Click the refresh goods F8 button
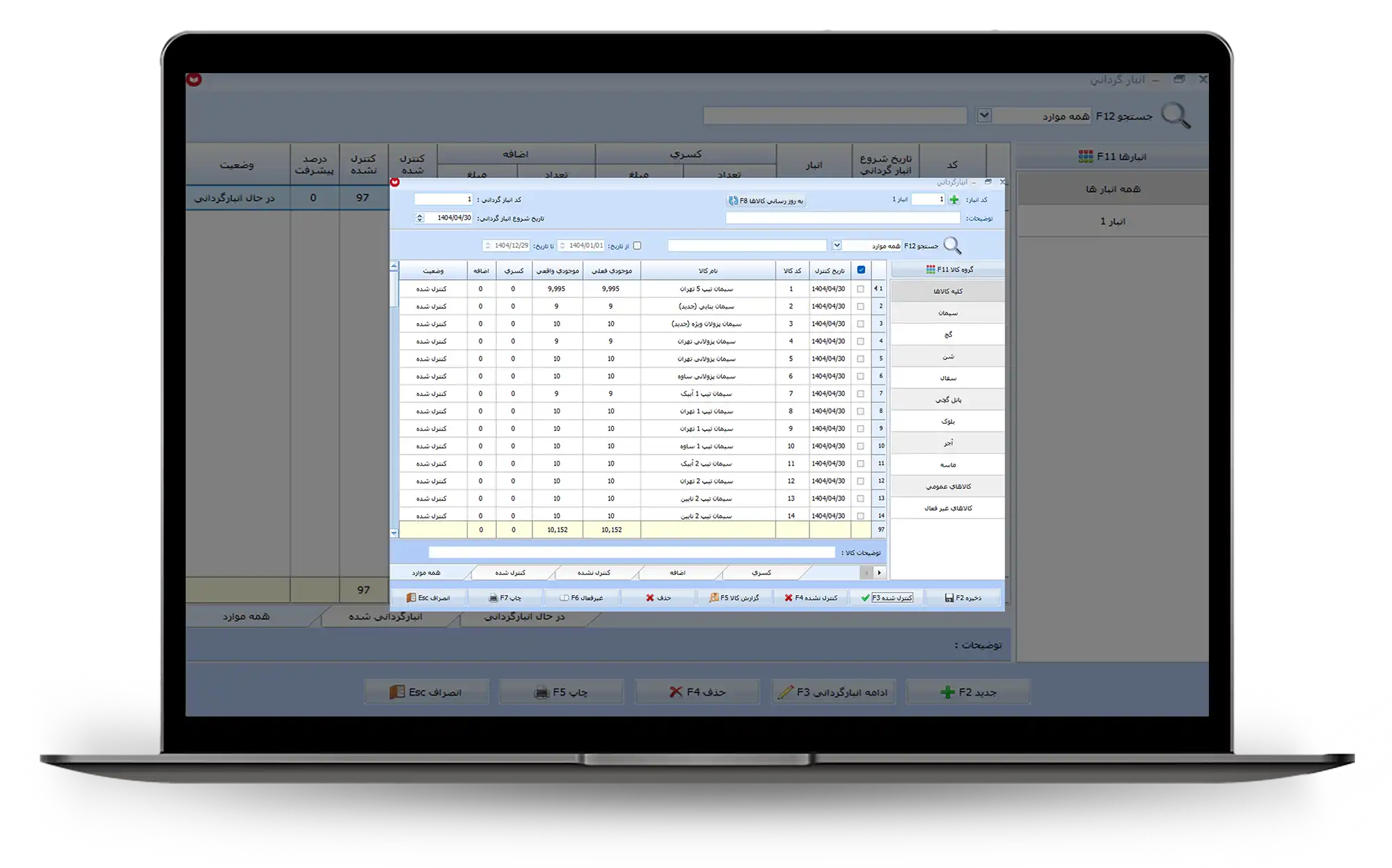This screenshot has width=1392, height=868. 766,200
